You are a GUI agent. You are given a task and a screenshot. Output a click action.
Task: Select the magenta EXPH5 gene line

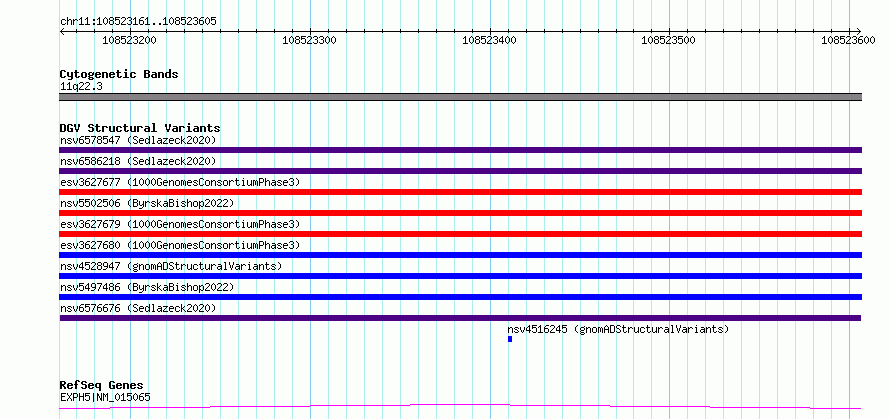coord(460,406)
